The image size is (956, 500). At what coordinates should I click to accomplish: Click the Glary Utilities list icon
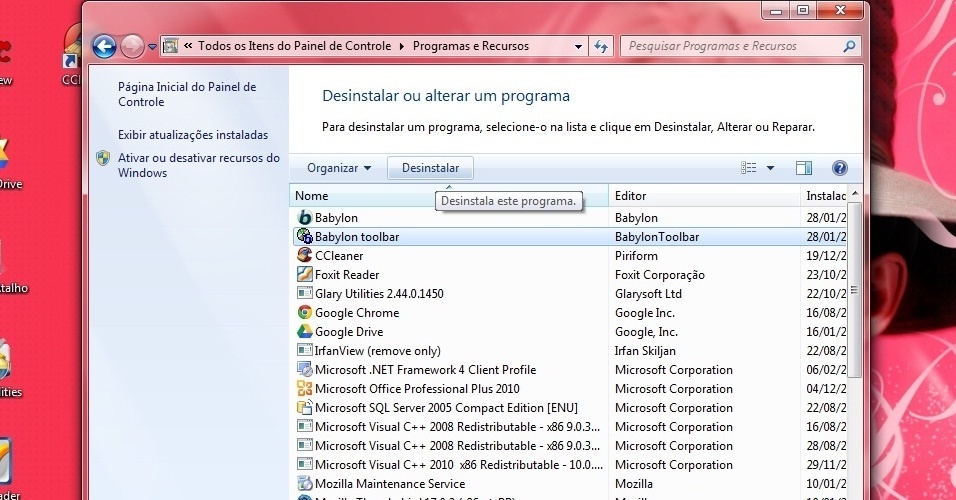tap(304, 293)
